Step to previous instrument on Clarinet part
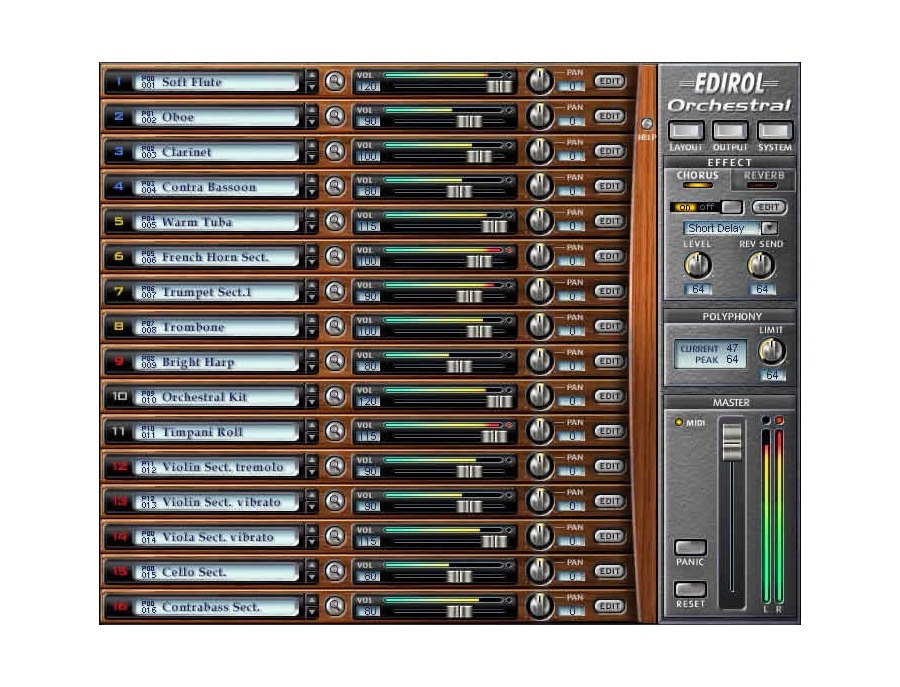 311,145
